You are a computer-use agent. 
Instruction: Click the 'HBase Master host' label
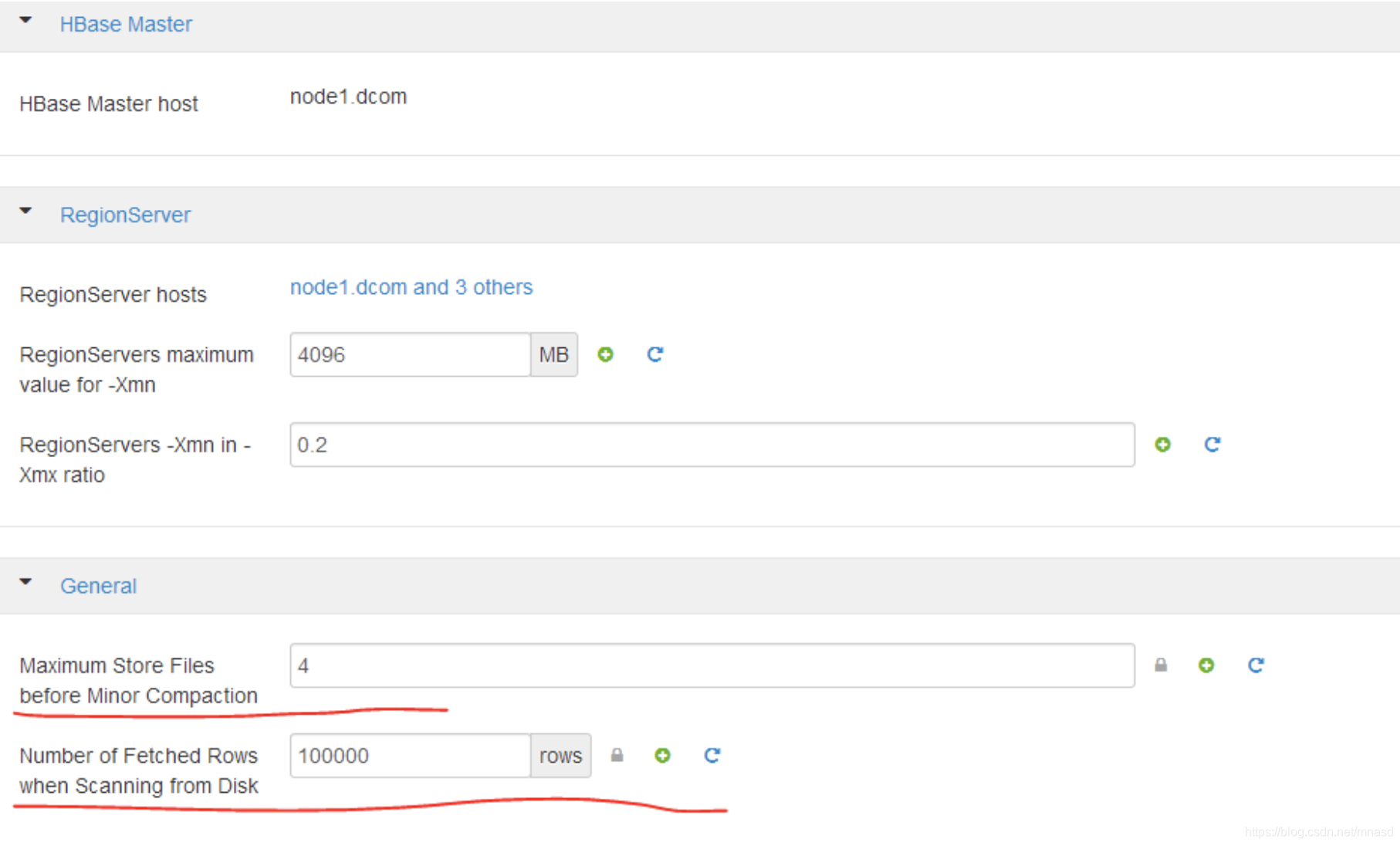(109, 103)
